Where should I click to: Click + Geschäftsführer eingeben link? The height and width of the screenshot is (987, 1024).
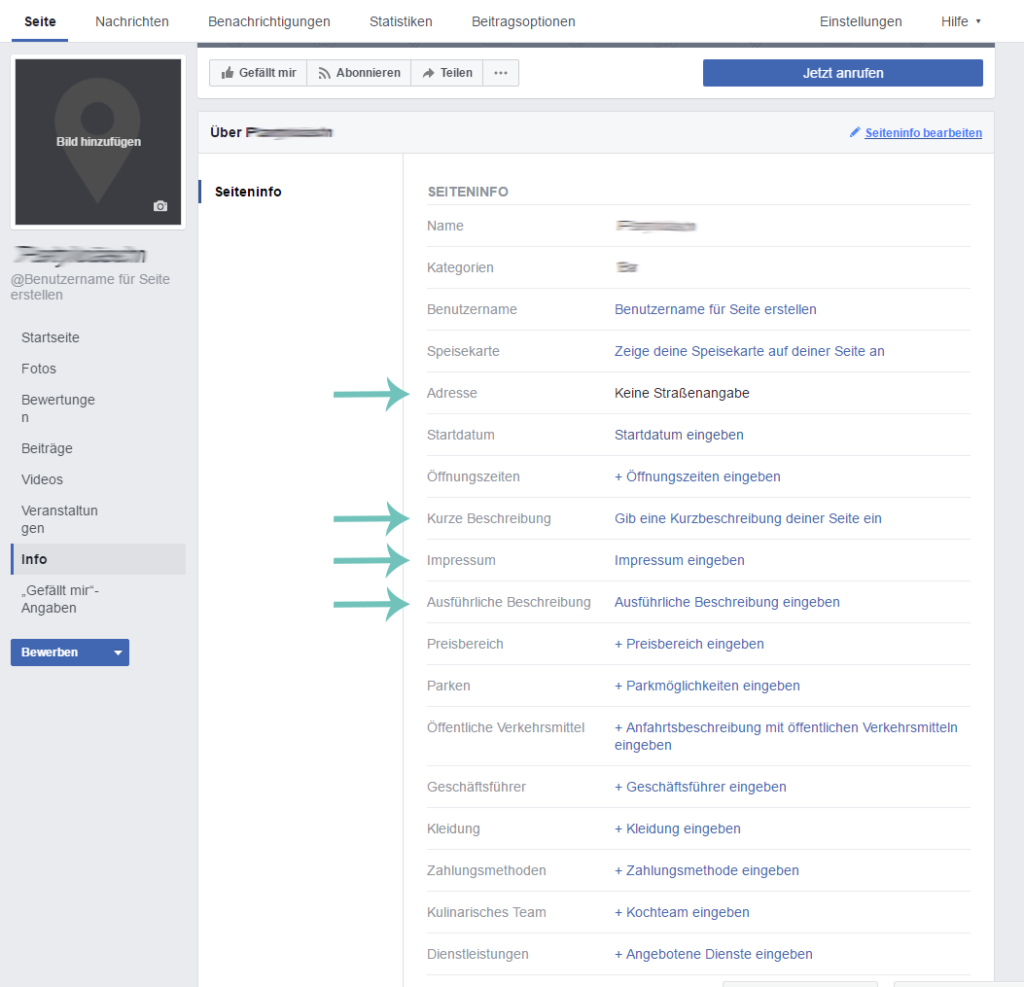click(700, 787)
